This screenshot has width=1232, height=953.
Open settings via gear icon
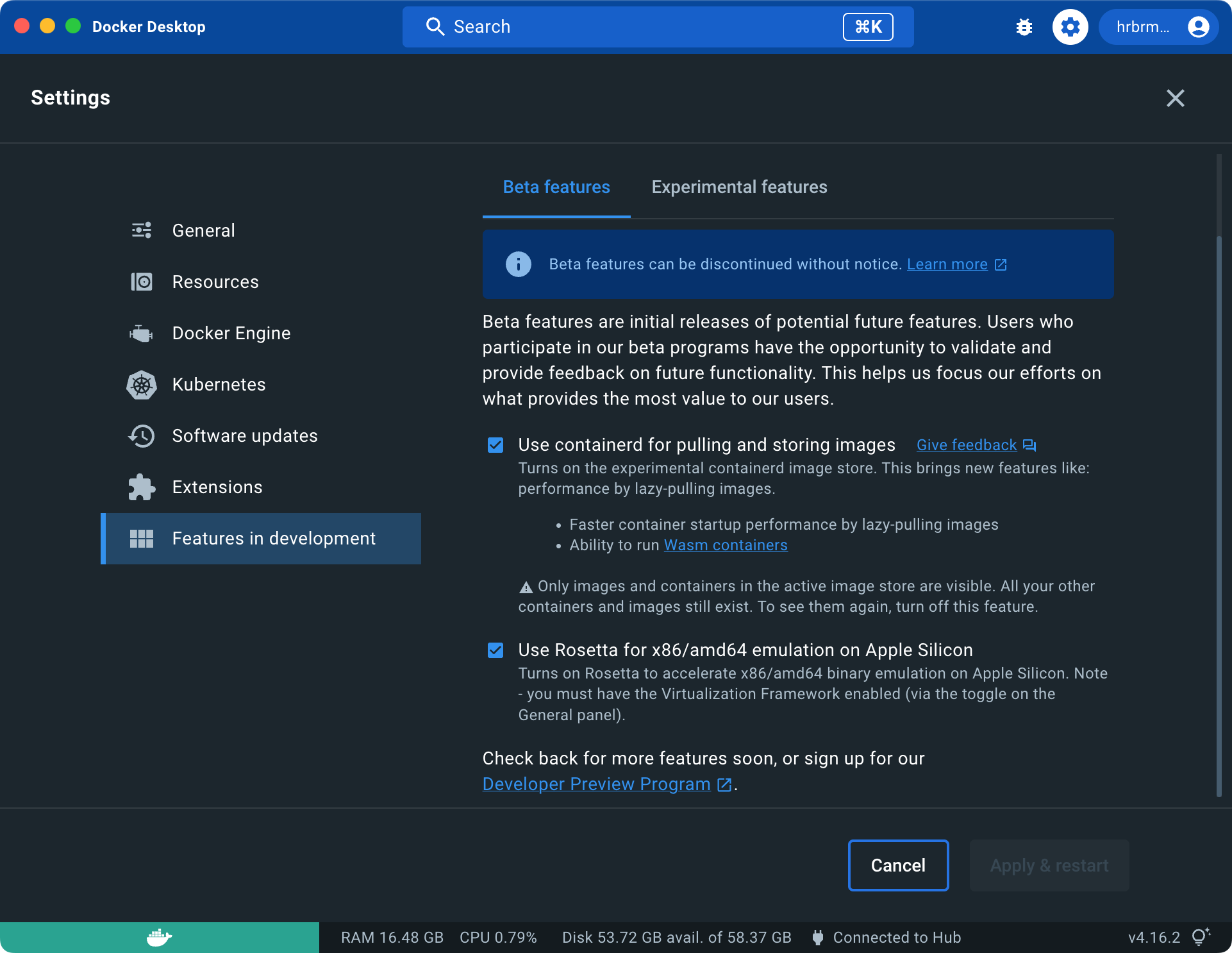[x=1070, y=27]
